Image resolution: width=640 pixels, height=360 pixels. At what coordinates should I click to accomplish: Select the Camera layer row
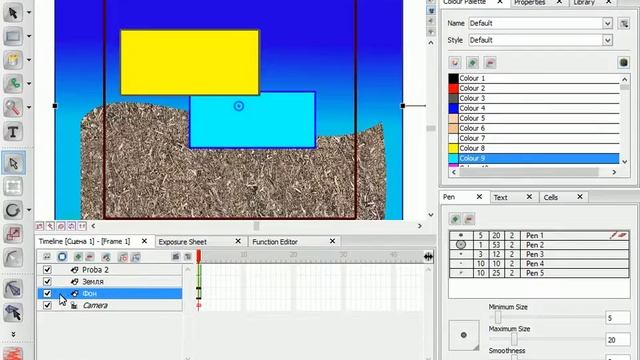click(x=110, y=305)
